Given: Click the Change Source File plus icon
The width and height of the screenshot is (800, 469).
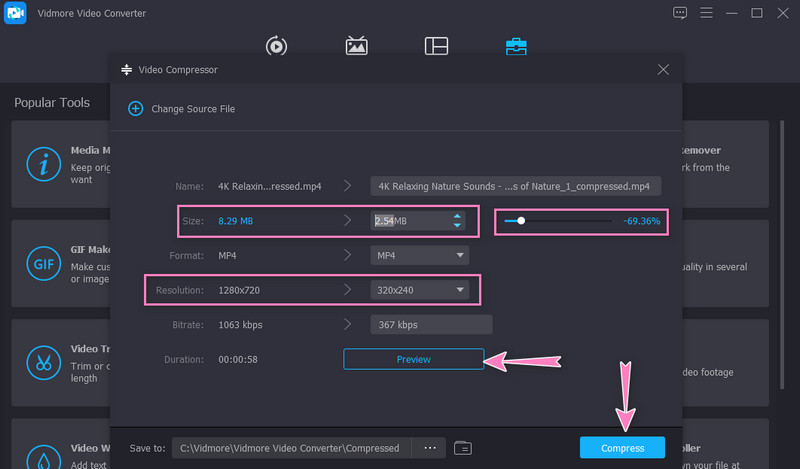Looking at the screenshot, I should click(135, 108).
